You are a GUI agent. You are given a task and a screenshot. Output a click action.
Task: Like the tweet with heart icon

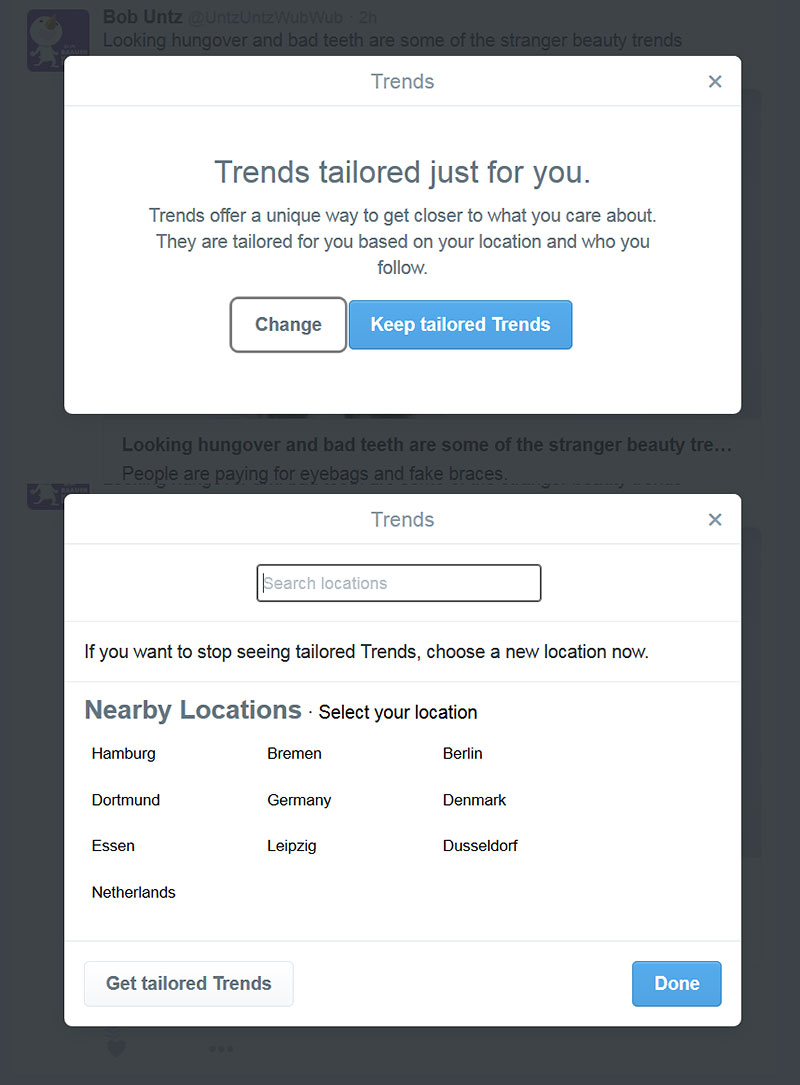tap(116, 1048)
